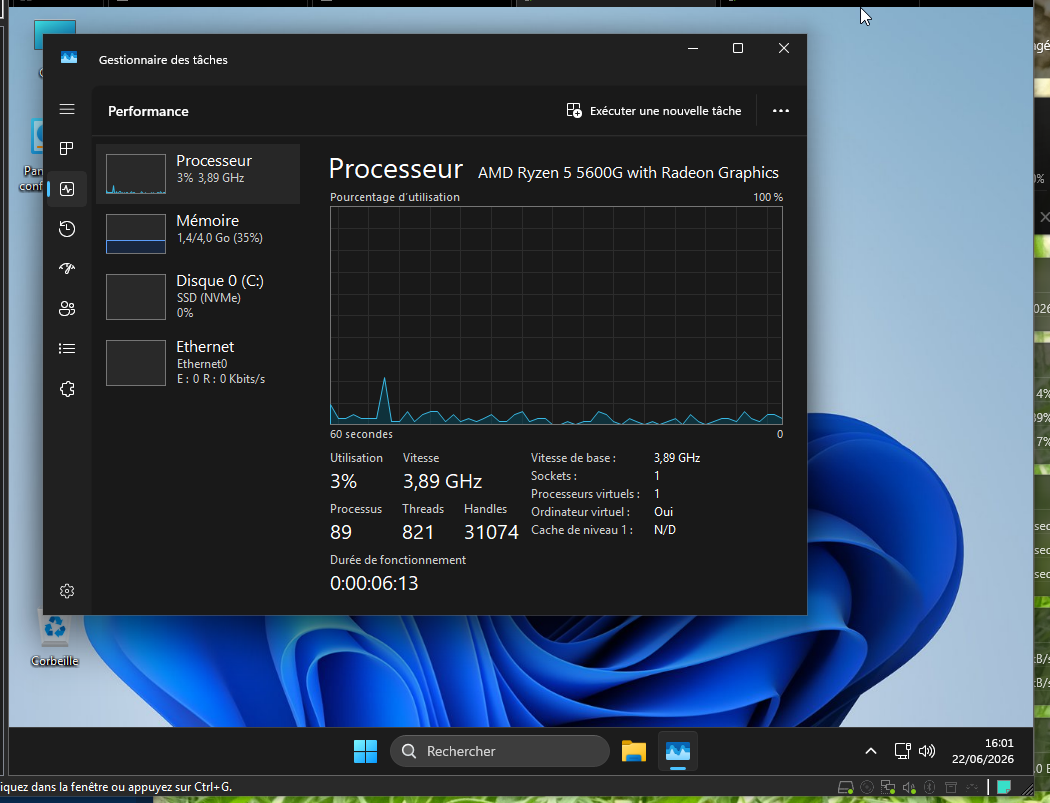Click the VM Bluetooth device status icon
This screenshot has width=1050, height=803.
pyautogui.click(x=929, y=788)
